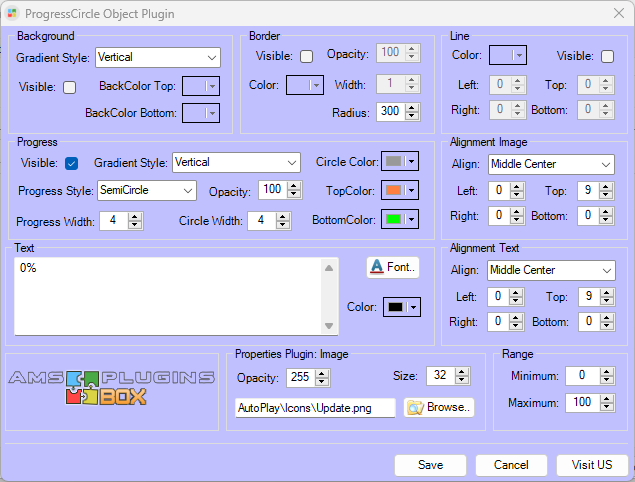Viewport: 635px width, 482px height.
Task: Click the Save button
Action: pos(430,465)
